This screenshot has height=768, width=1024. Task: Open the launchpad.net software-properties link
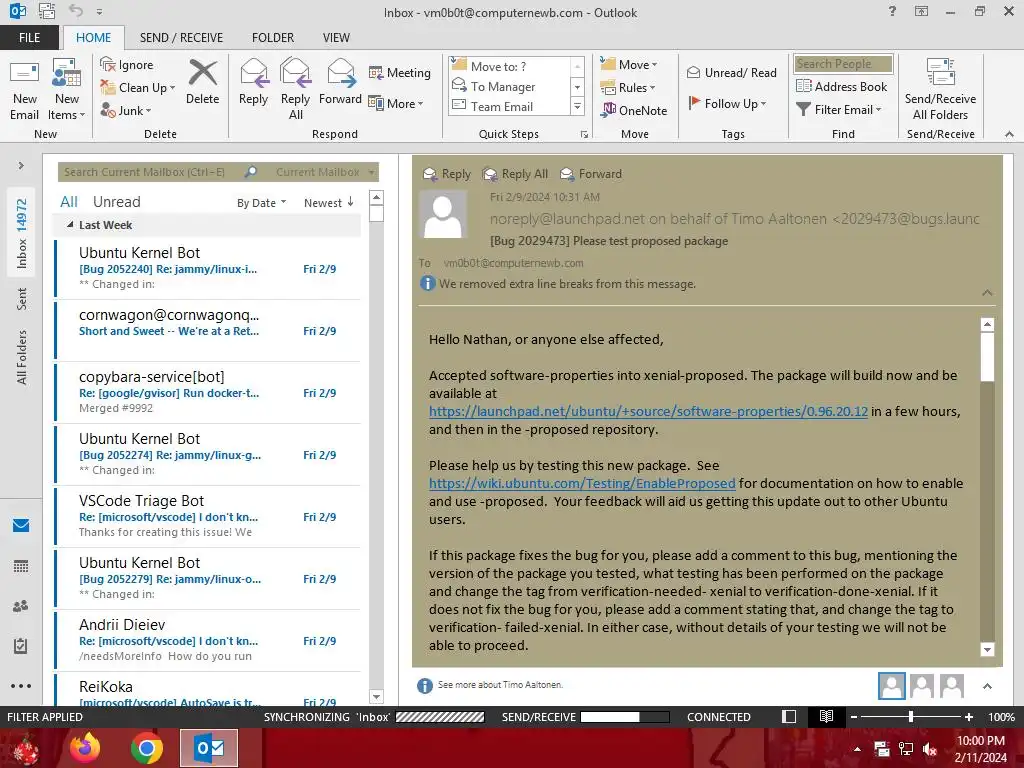coord(648,411)
